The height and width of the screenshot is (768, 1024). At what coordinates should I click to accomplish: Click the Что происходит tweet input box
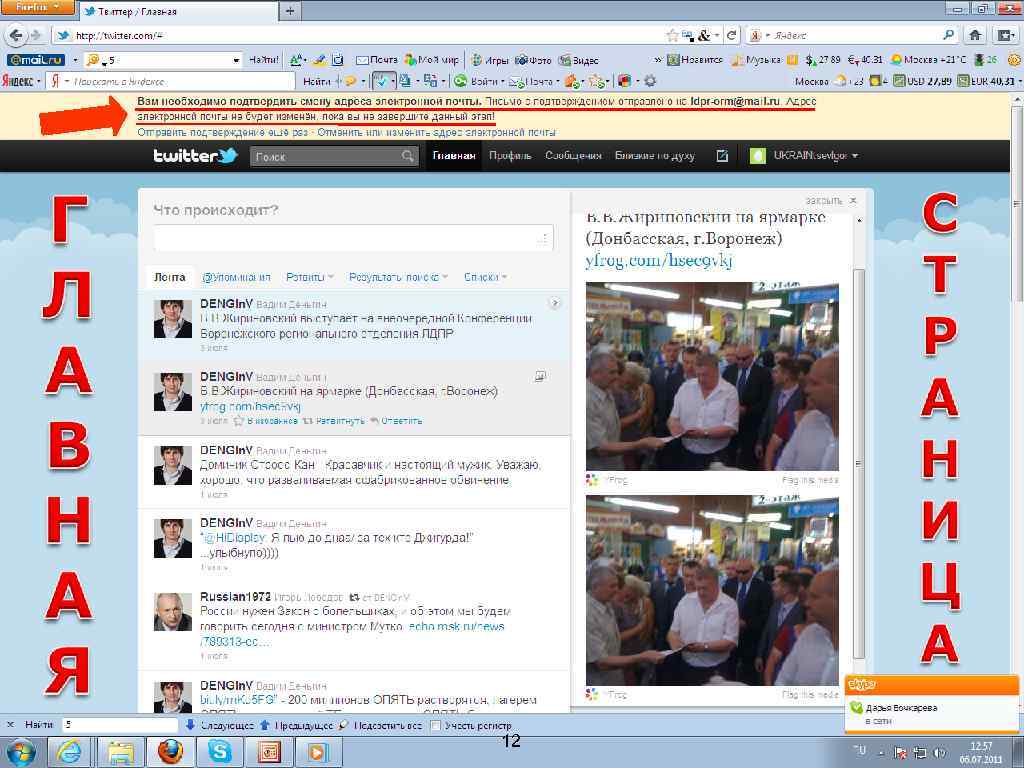tap(353, 238)
